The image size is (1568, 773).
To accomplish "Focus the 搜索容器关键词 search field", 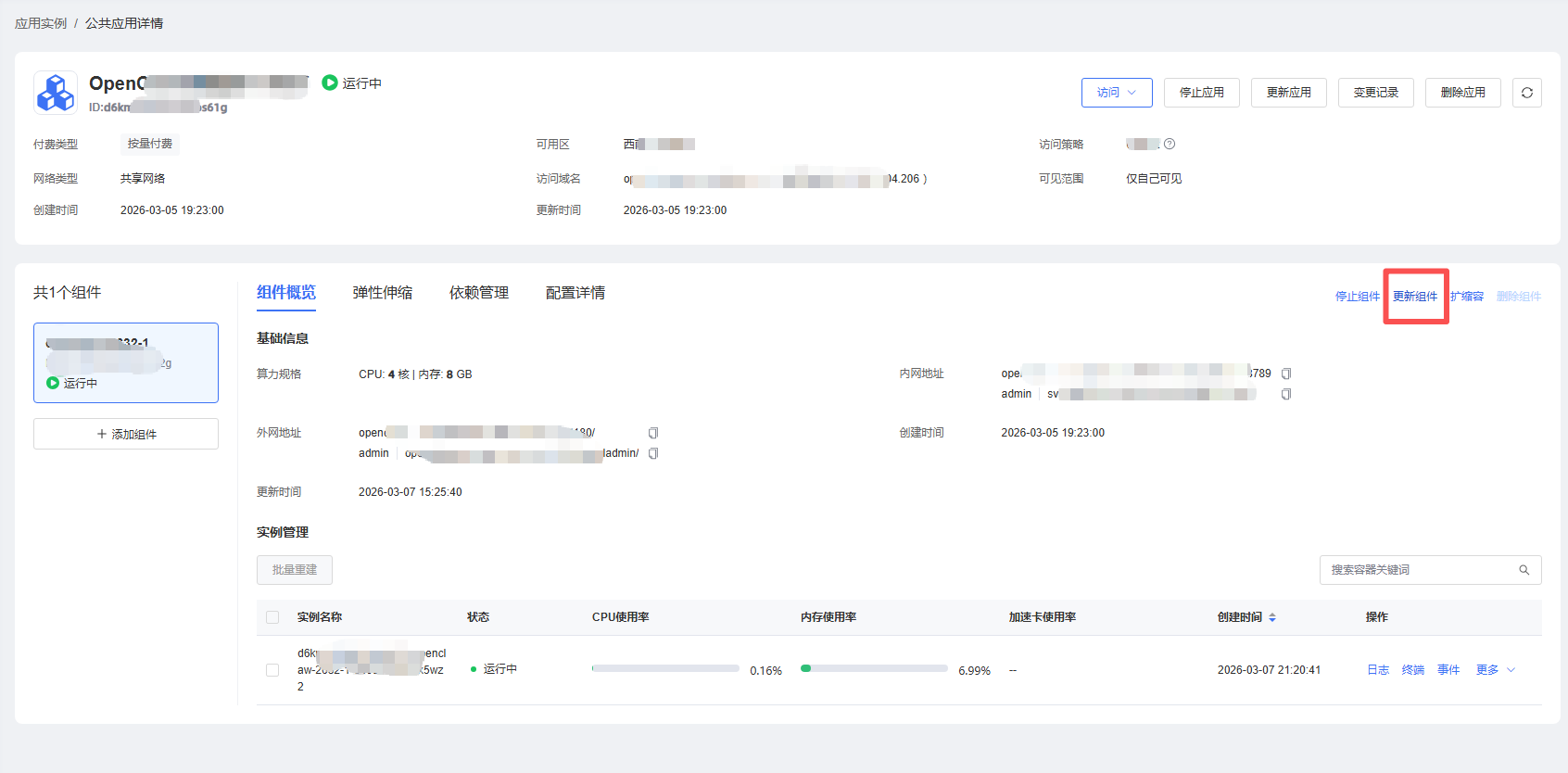I will 1418,570.
